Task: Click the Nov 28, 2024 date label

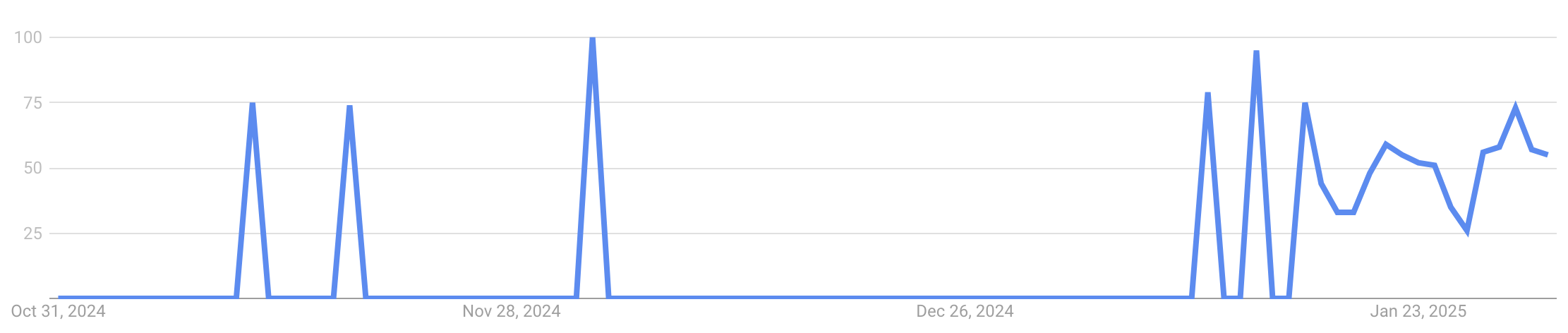Action: (512, 311)
